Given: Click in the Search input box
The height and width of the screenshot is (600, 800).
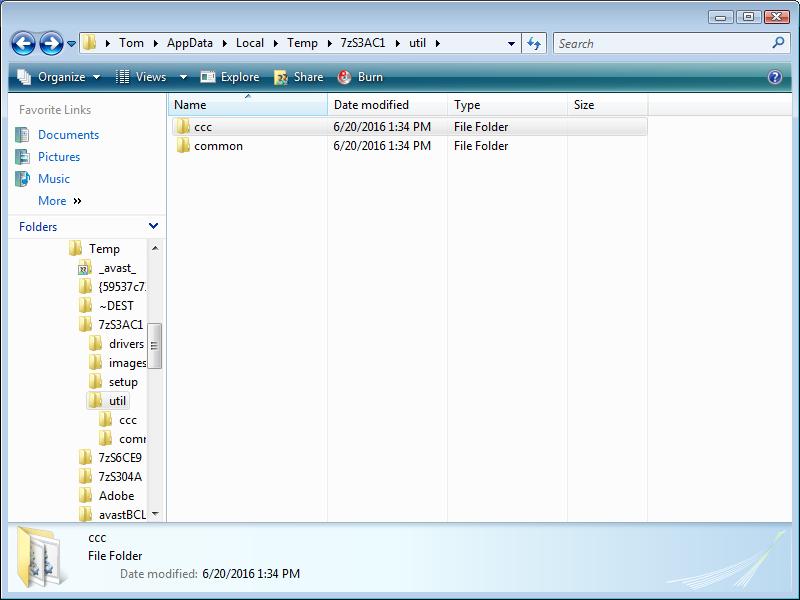Looking at the screenshot, I should [x=660, y=43].
